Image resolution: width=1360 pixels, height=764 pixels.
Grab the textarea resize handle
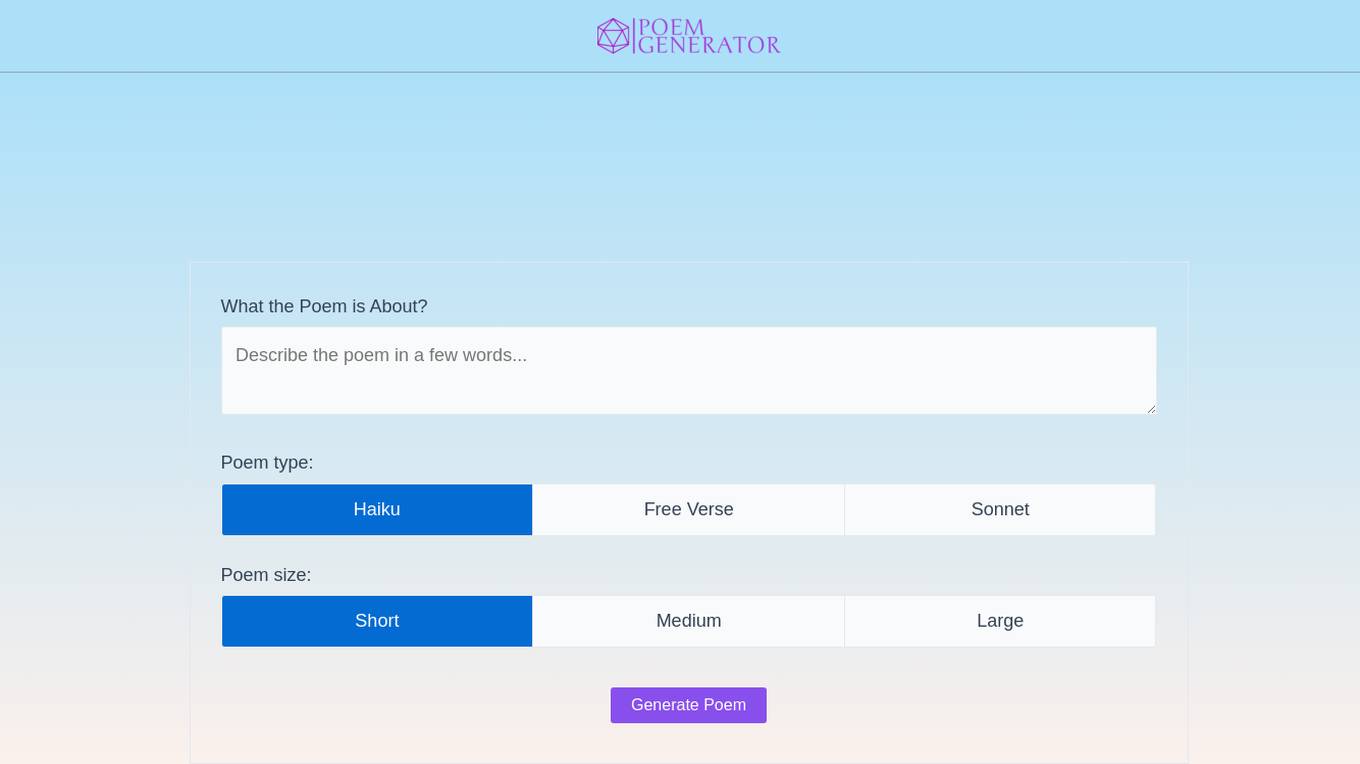click(x=1151, y=408)
